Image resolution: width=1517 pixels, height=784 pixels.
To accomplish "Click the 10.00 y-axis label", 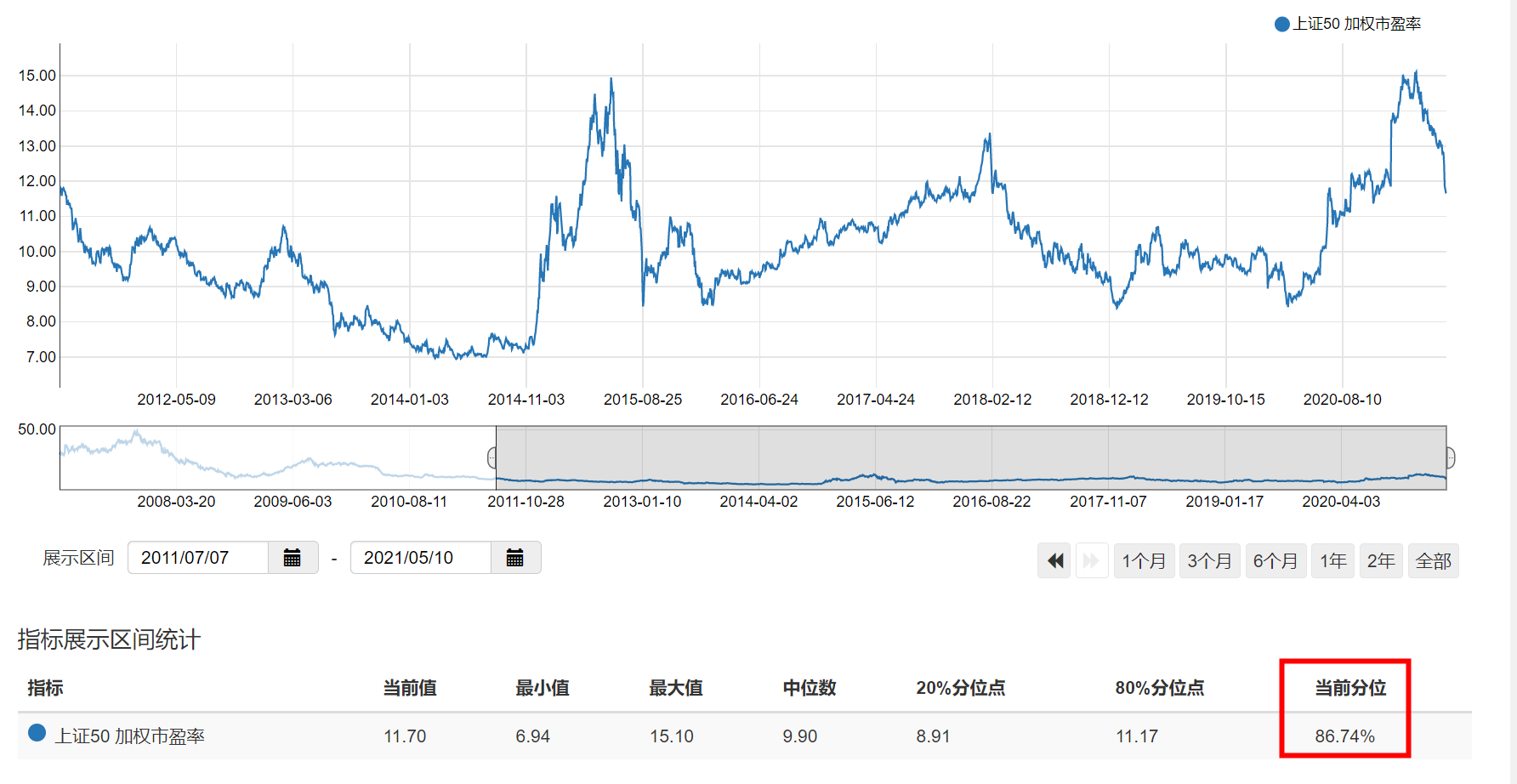I will [37, 252].
